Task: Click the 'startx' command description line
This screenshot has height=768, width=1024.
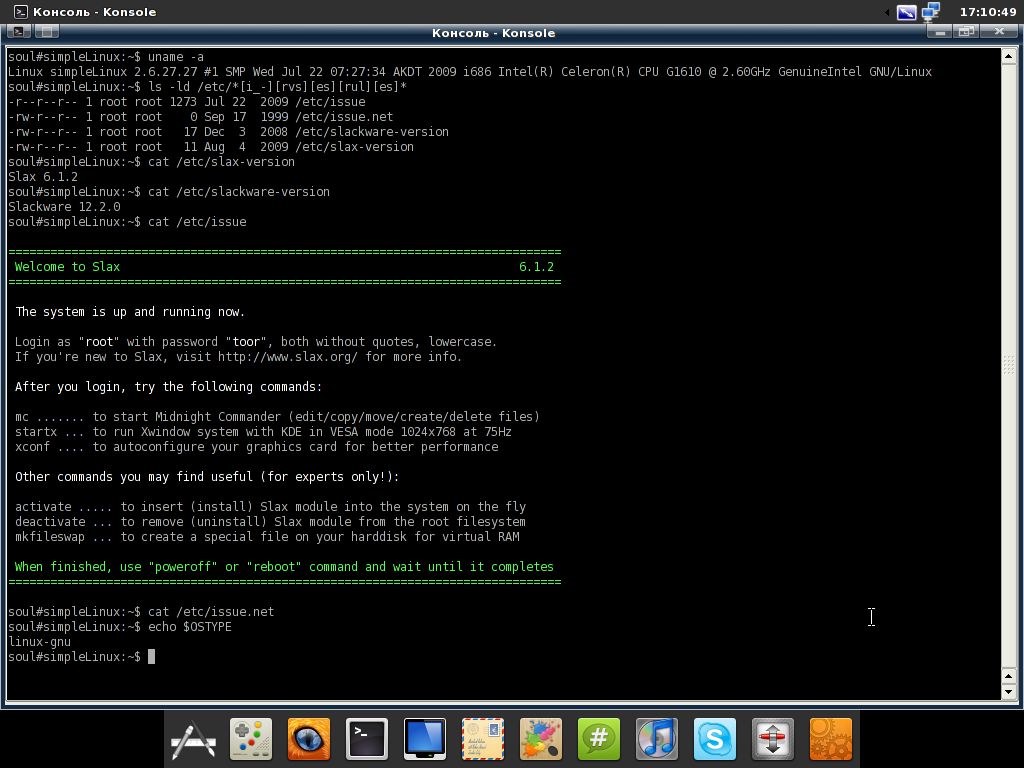Action: [263, 431]
